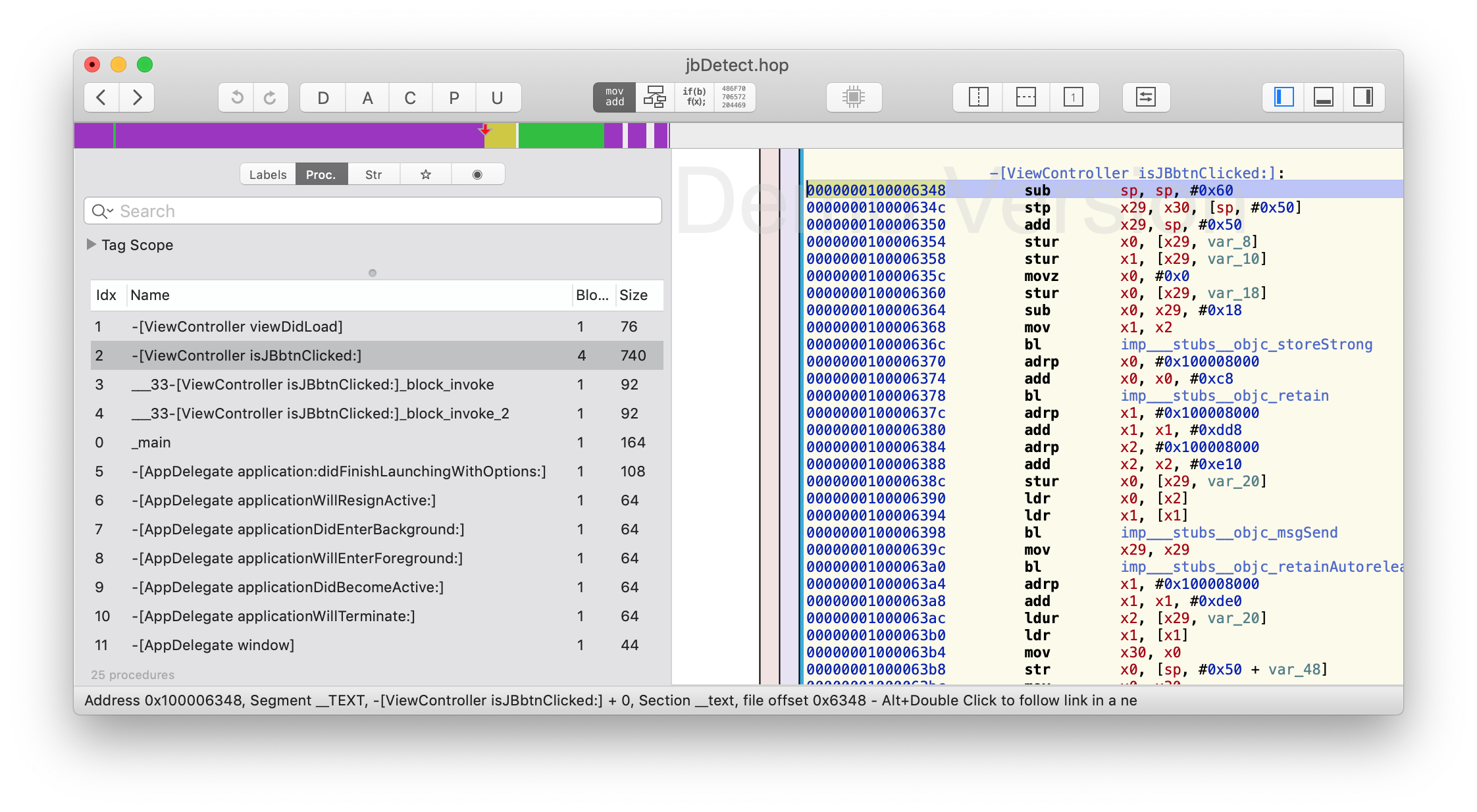Click the redo arrow icon
1477x812 pixels.
[x=271, y=97]
